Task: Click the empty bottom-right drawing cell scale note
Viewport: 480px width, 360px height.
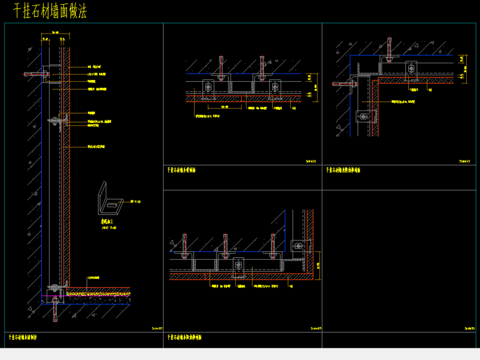Action: pyautogui.click(x=470, y=328)
